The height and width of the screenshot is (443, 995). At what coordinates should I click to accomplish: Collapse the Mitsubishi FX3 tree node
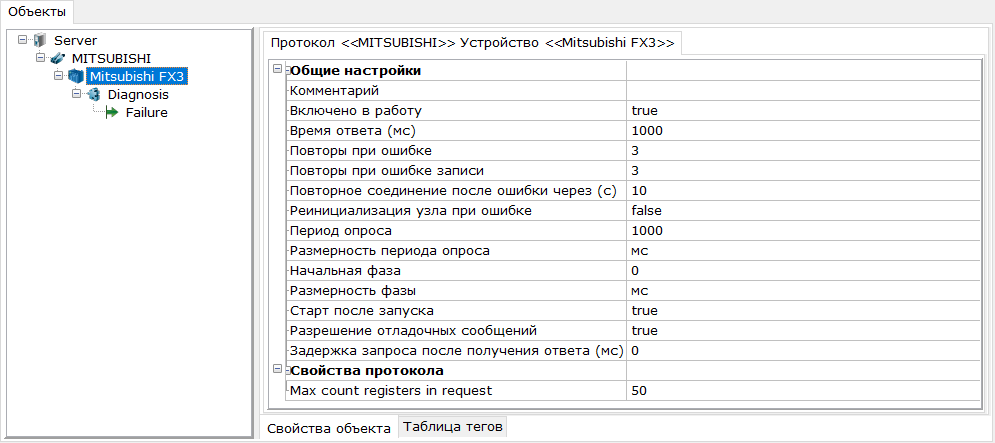pyautogui.click(x=58, y=76)
